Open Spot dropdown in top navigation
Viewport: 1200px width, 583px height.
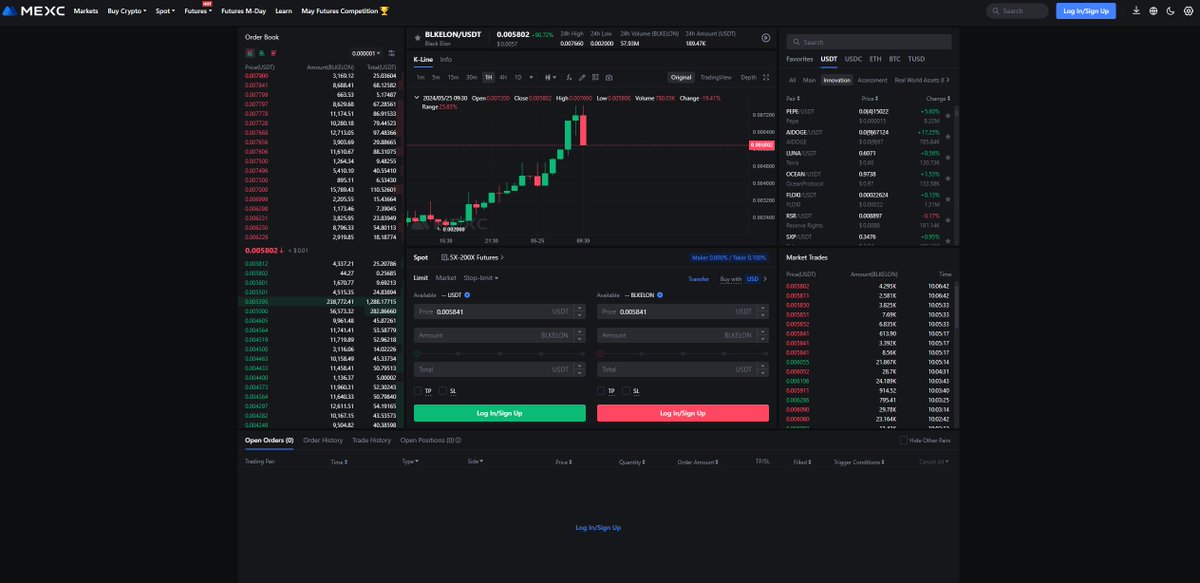click(165, 11)
